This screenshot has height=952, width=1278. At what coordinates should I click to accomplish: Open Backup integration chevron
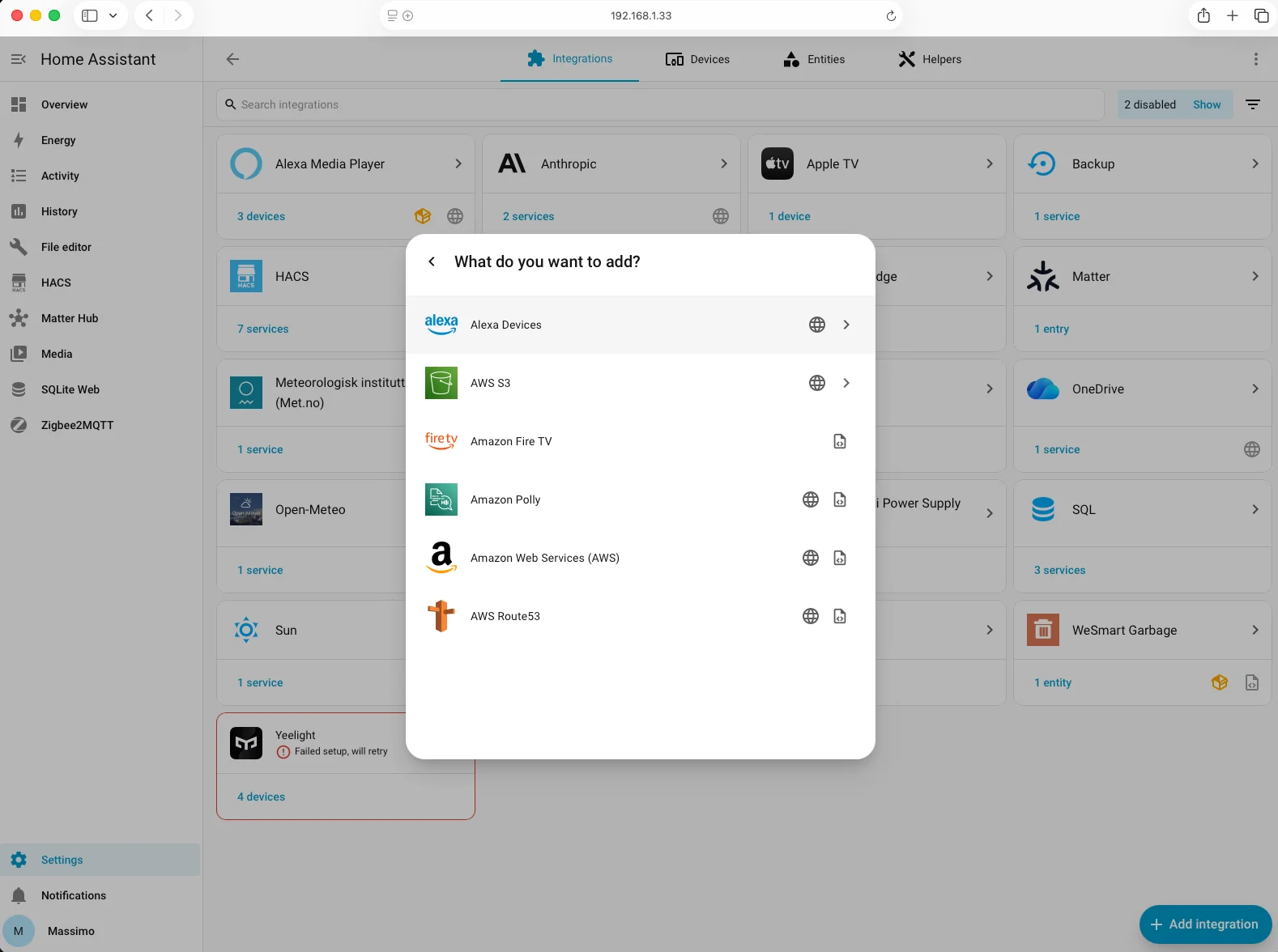coord(1255,164)
